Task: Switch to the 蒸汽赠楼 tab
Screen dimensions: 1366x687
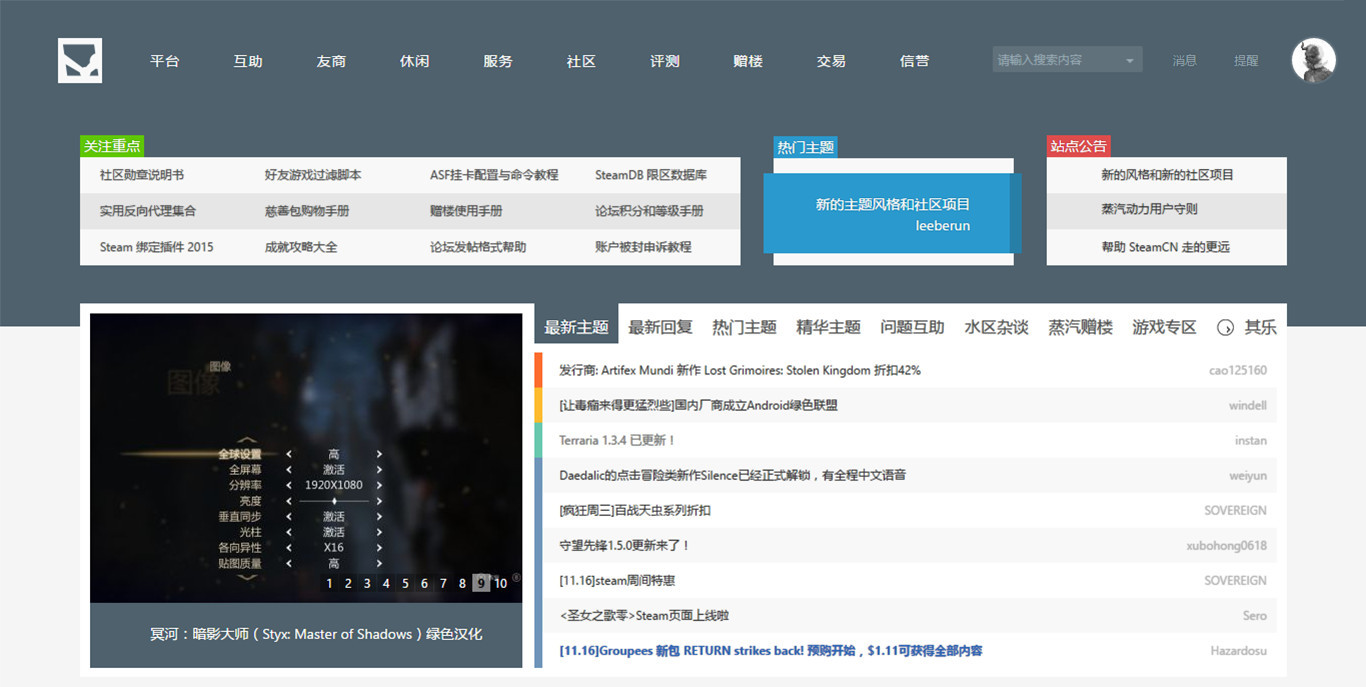Action: click(1080, 327)
